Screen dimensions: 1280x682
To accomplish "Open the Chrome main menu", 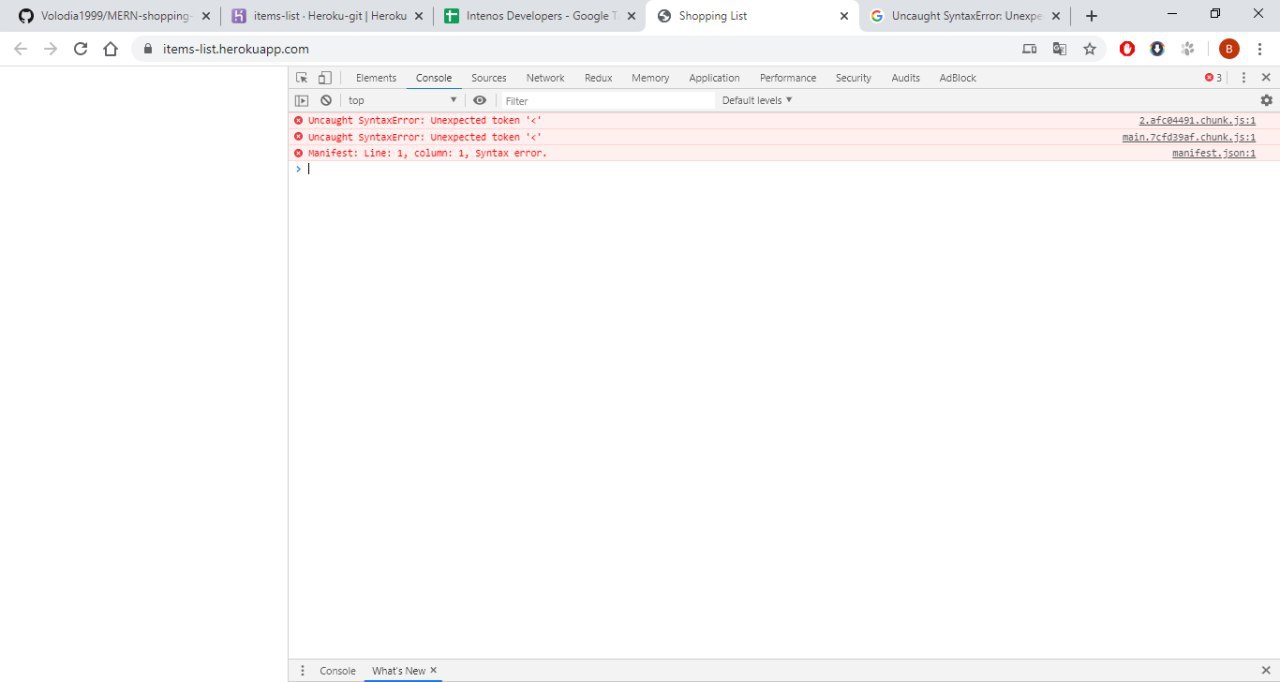I will click(1260, 49).
